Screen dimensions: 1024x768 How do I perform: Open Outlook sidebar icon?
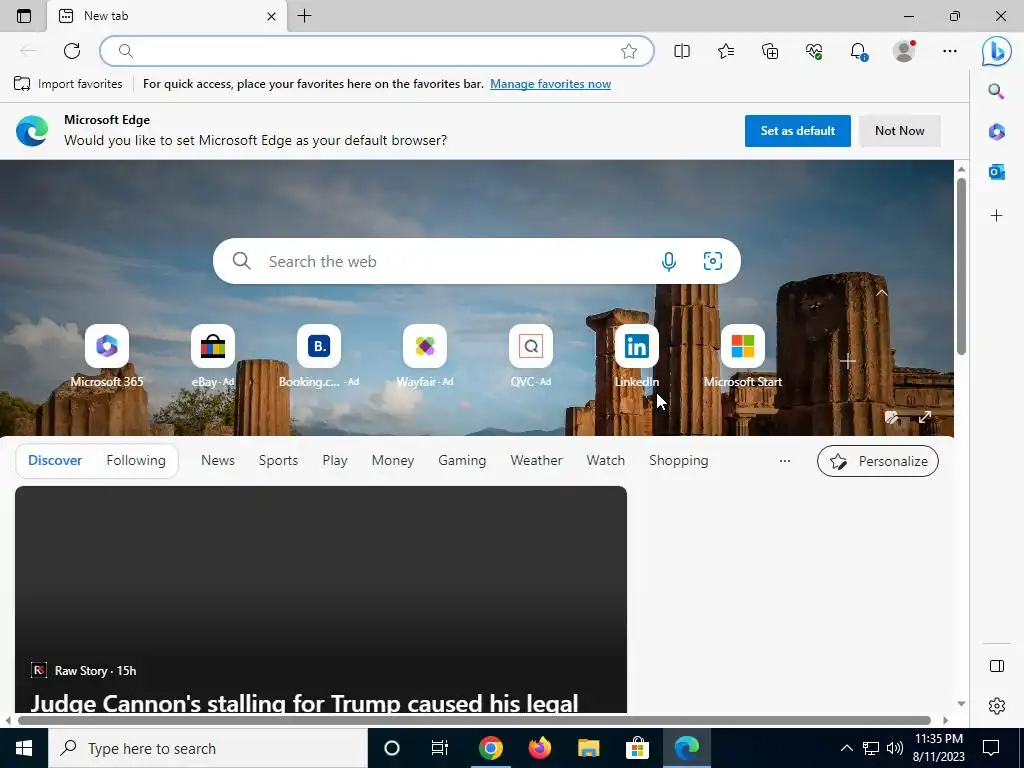[996, 172]
